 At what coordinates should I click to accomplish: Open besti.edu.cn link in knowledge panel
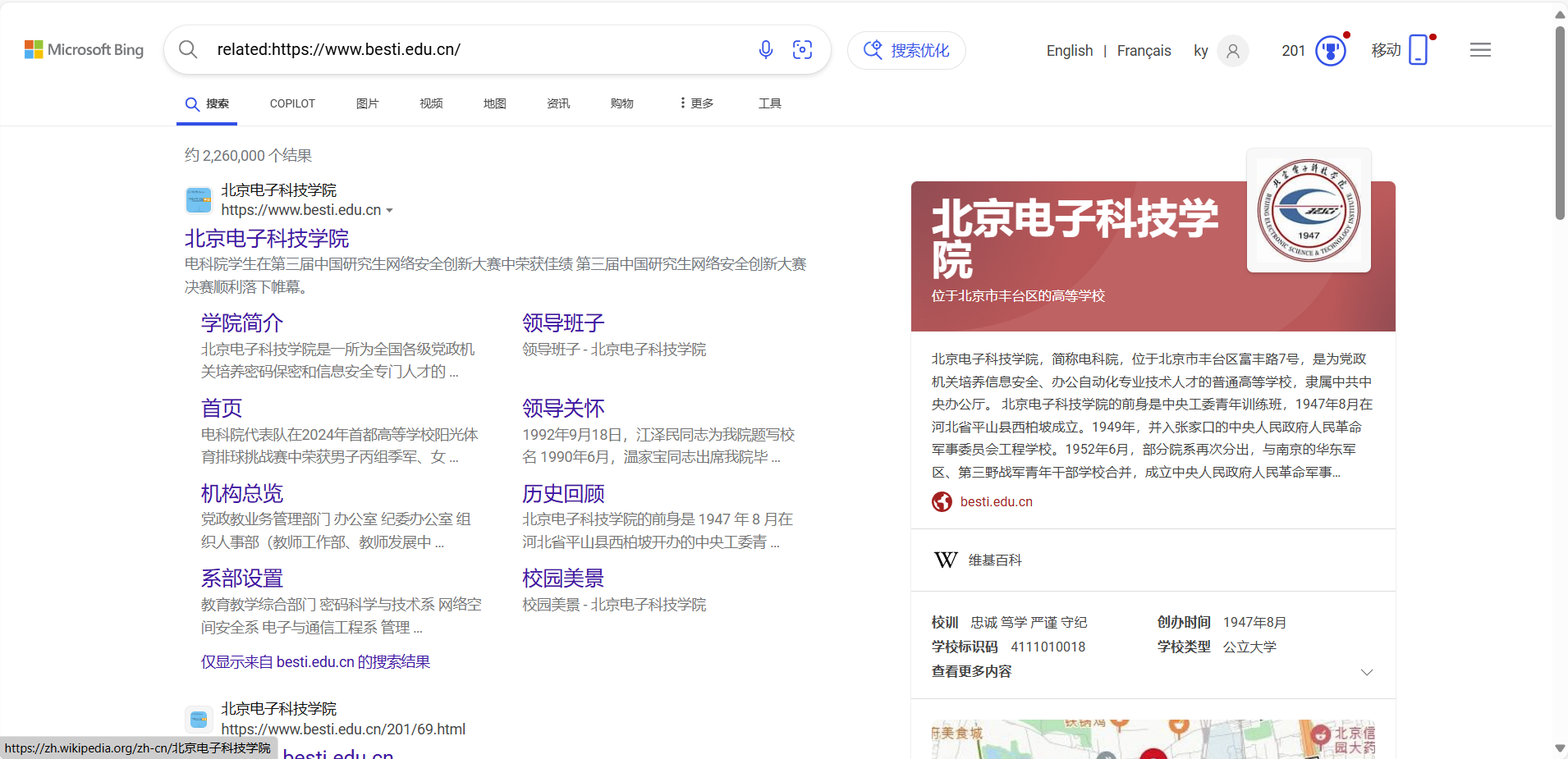point(997,502)
